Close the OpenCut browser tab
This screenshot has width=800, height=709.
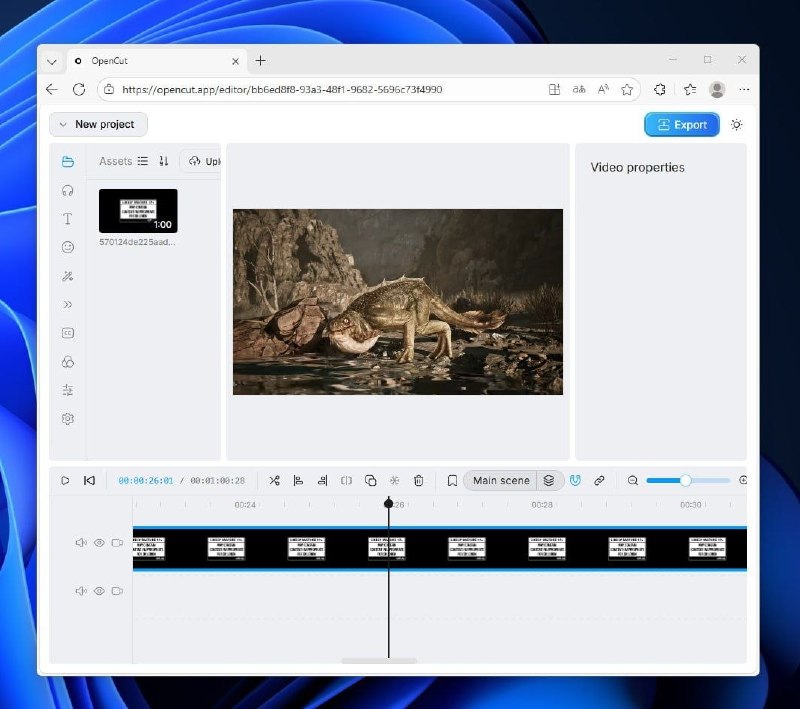(235, 61)
